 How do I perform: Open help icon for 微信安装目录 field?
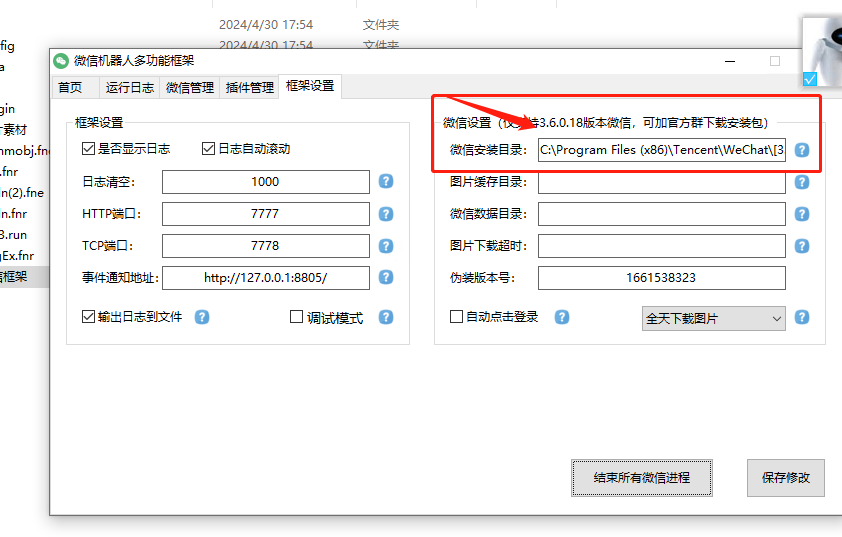click(802, 150)
